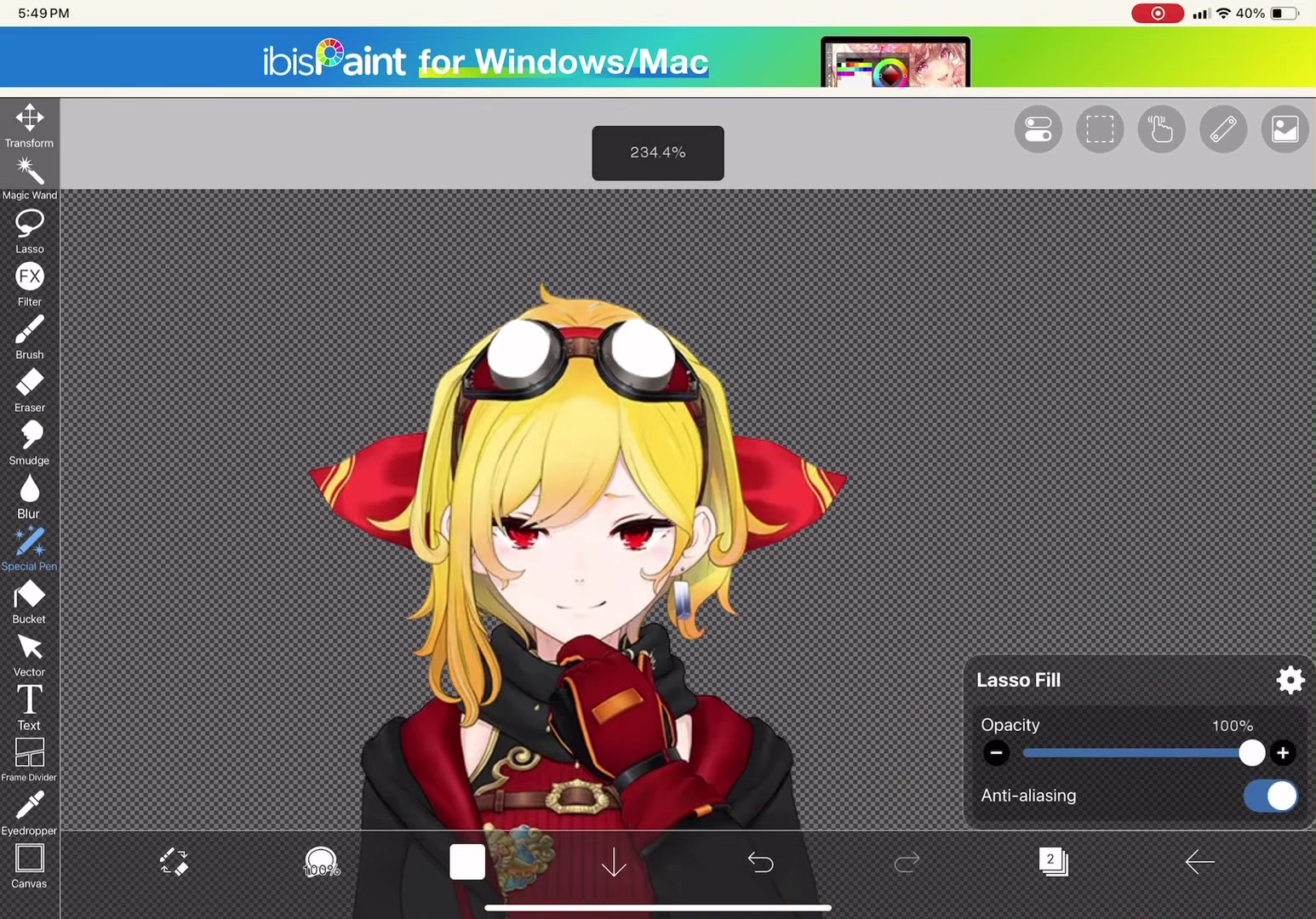Select the Special Pen tool
The image size is (1316, 919).
(x=30, y=549)
